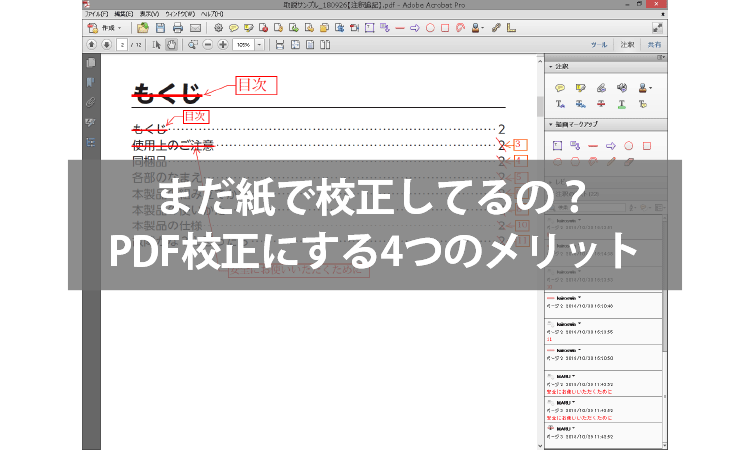Open the bookmarks panel in the sidebar
750x450 pixels.
click(x=90, y=83)
